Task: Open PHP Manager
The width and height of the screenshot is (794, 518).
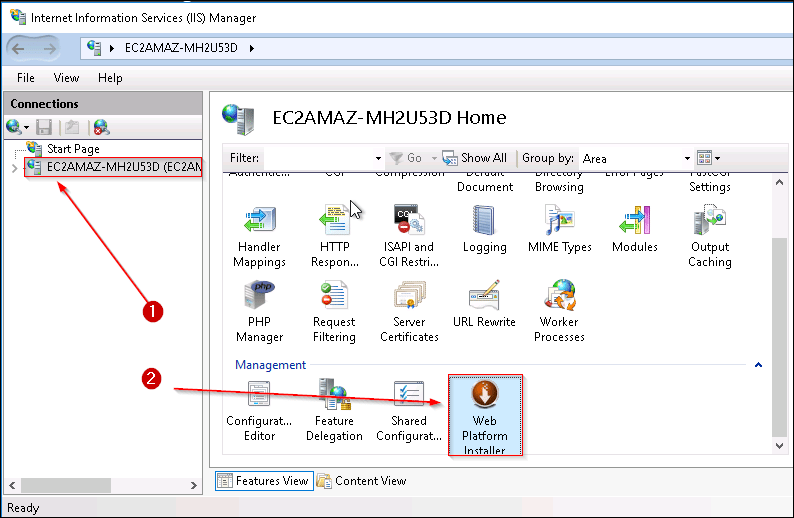Action: tap(259, 311)
